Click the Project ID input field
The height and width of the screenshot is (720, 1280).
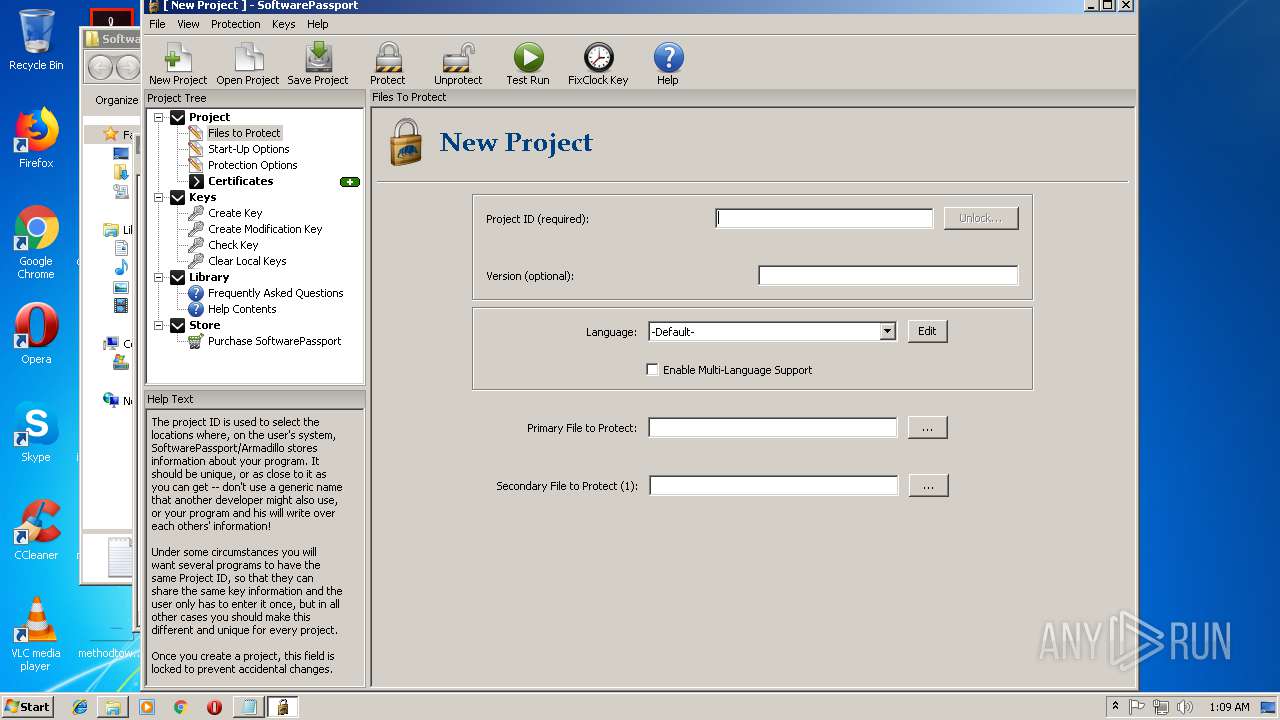824,218
